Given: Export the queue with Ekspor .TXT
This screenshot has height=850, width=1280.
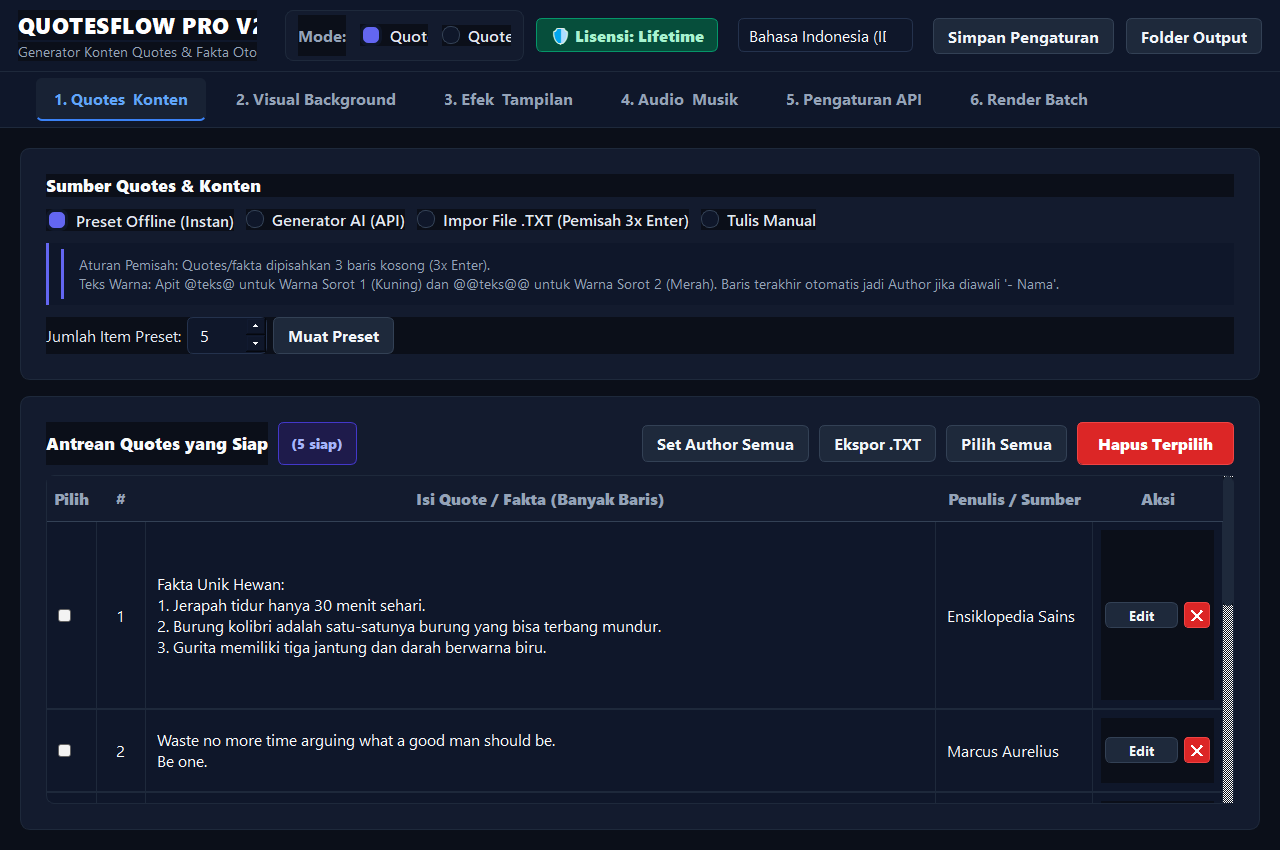Looking at the screenshot, I should tap(877, 444).
